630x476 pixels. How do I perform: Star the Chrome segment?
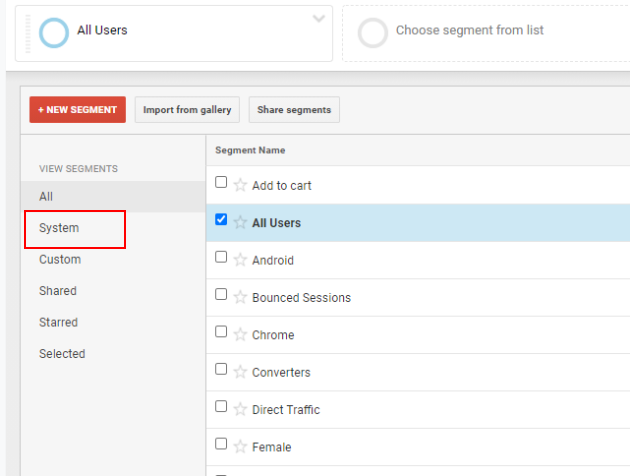tap(240, 335)
